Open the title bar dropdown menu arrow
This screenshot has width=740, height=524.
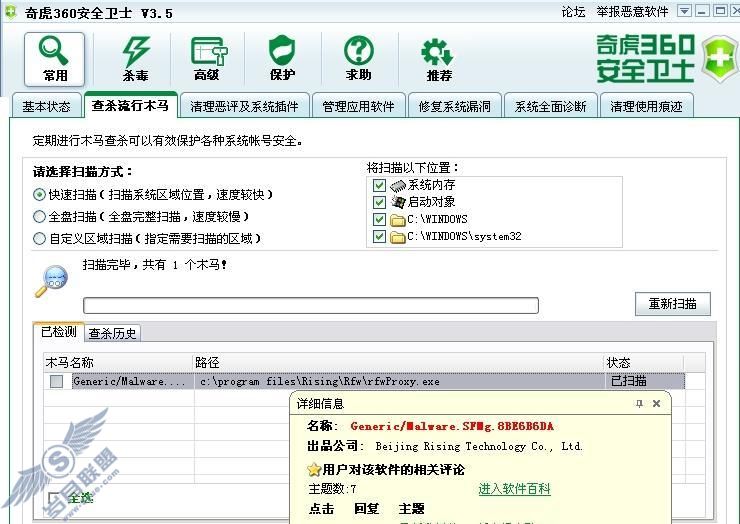tap(684, 11)
